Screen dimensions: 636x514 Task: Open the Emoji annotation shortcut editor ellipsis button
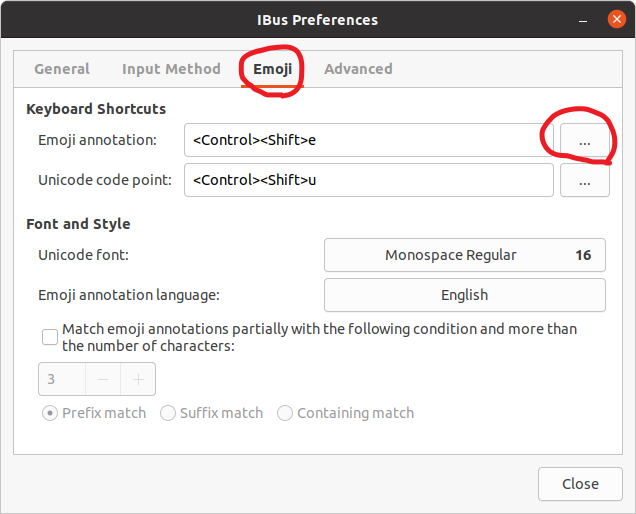(x=585, y=141)
